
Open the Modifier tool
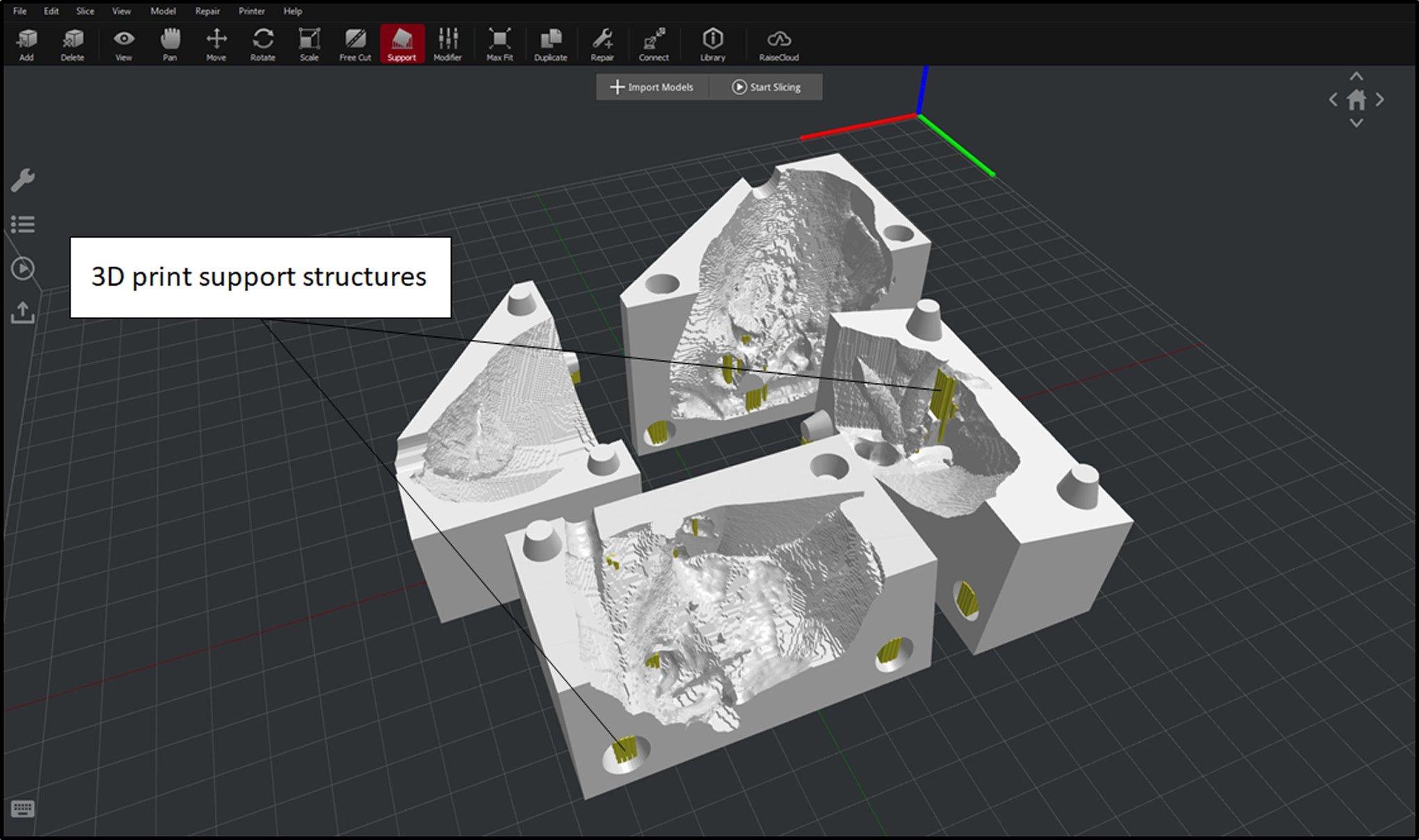tap(448, 43)
